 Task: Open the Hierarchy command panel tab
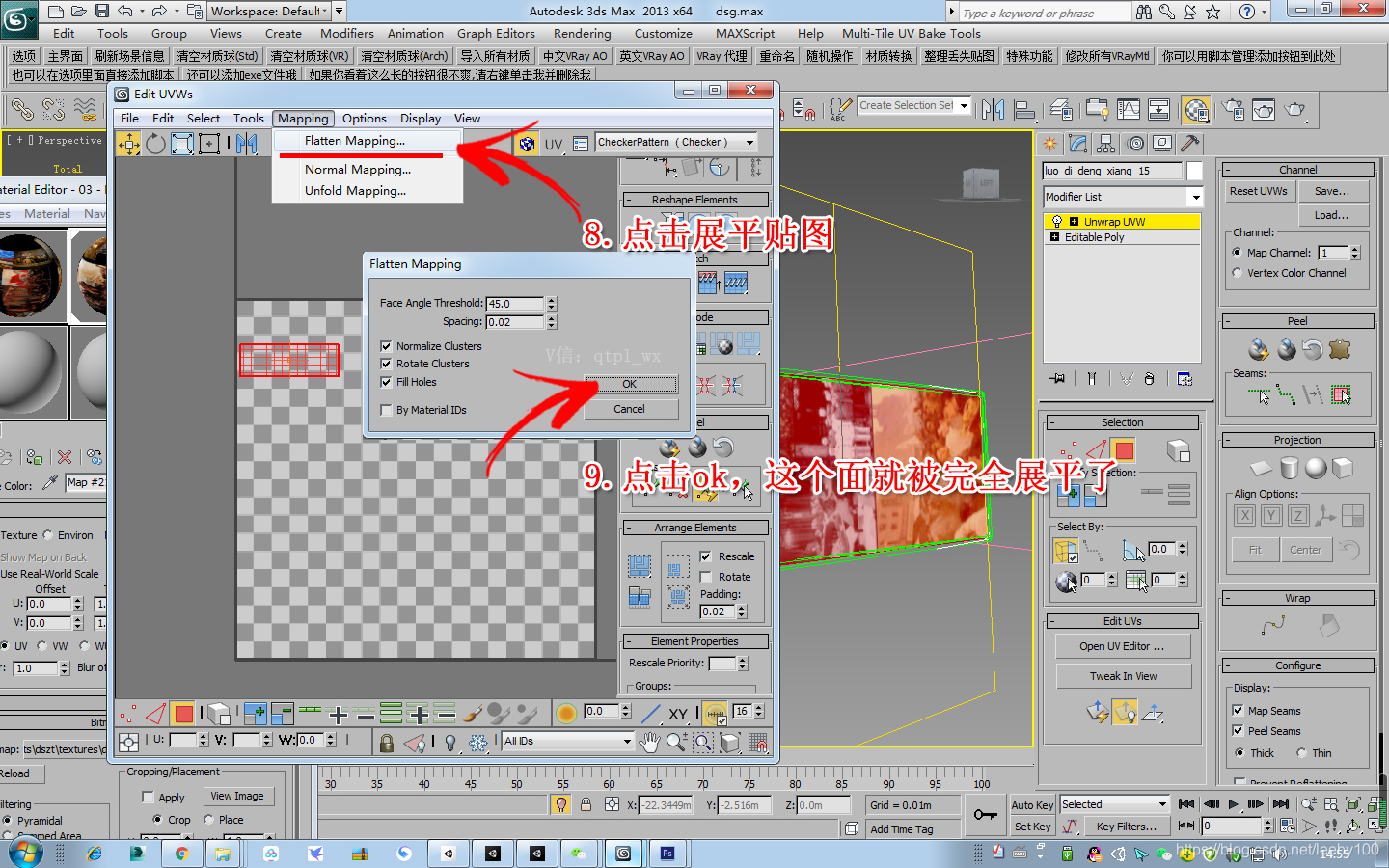tap(1106, 144)
